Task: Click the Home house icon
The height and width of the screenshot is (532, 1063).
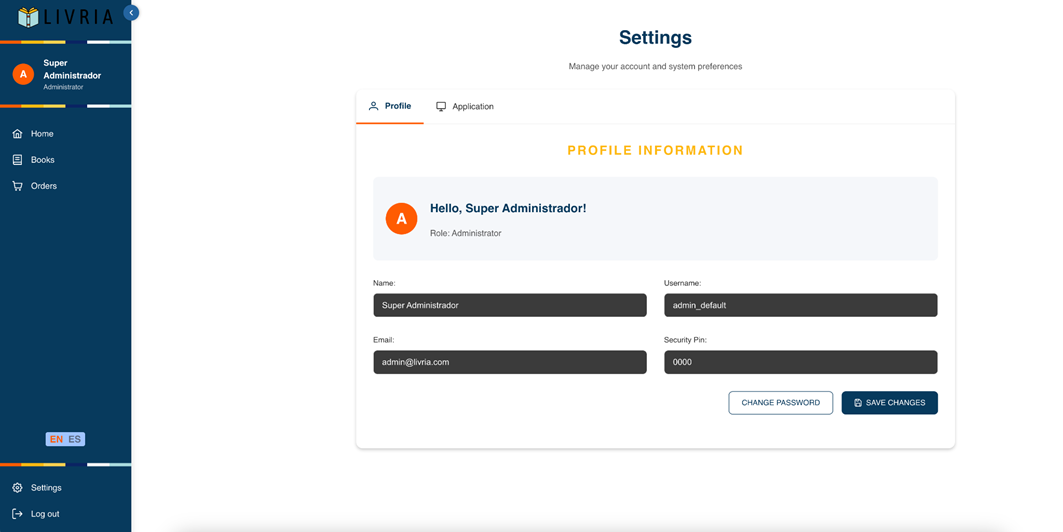Action: coord(18,134)
